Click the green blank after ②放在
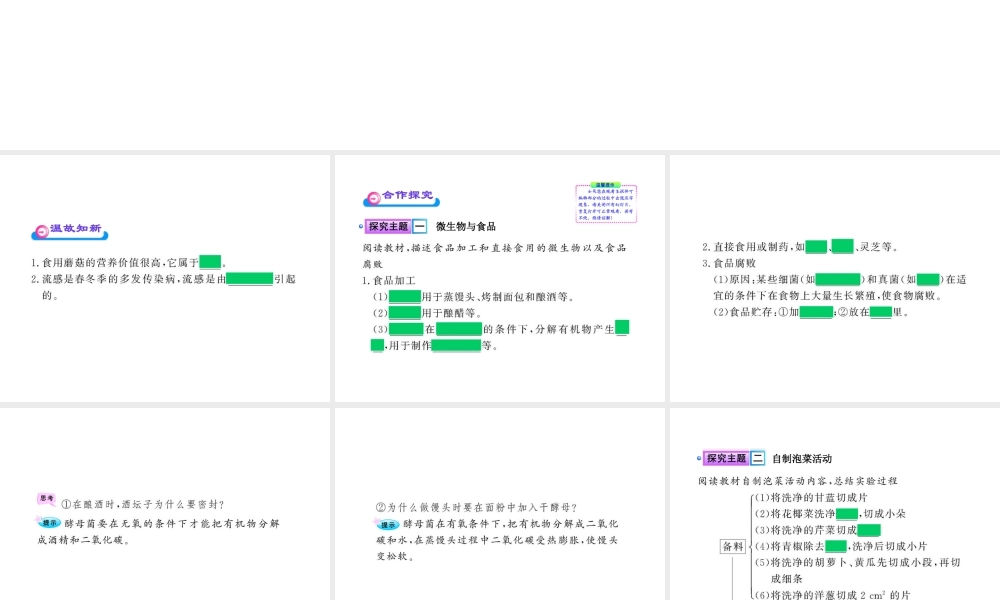The image size is (1000, 600). (x=881, y=312)
